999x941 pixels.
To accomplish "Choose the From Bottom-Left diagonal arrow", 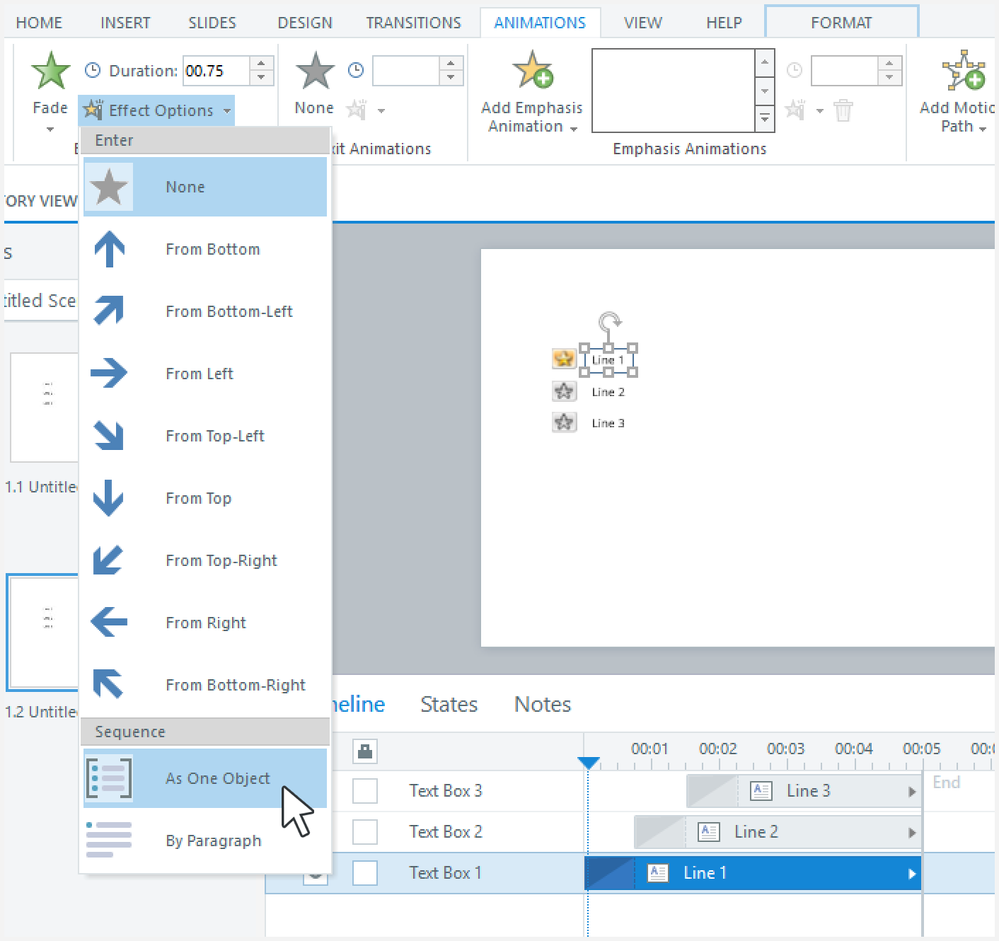I will (109, 311).
